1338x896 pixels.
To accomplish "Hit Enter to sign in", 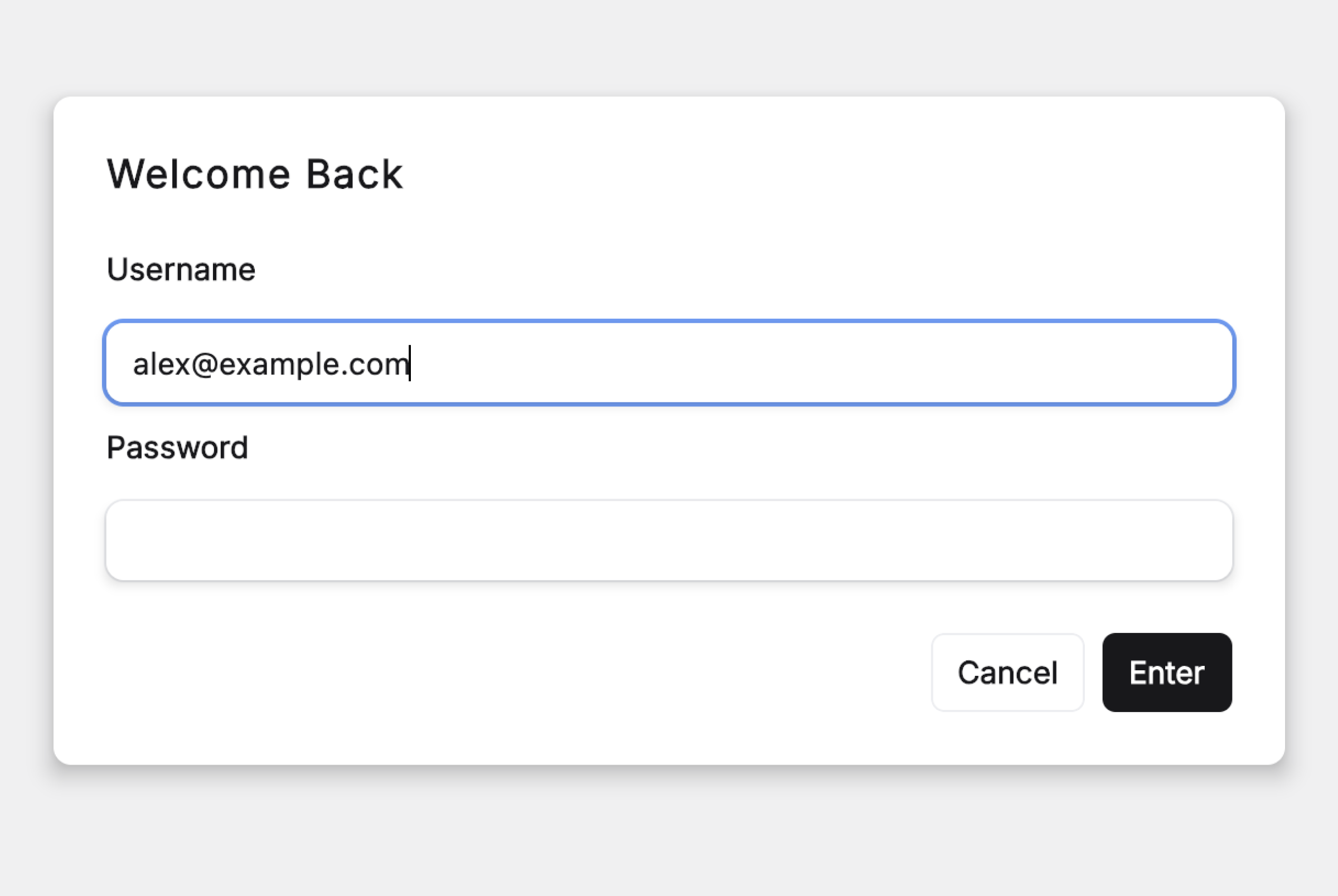I will [1166, 673].
